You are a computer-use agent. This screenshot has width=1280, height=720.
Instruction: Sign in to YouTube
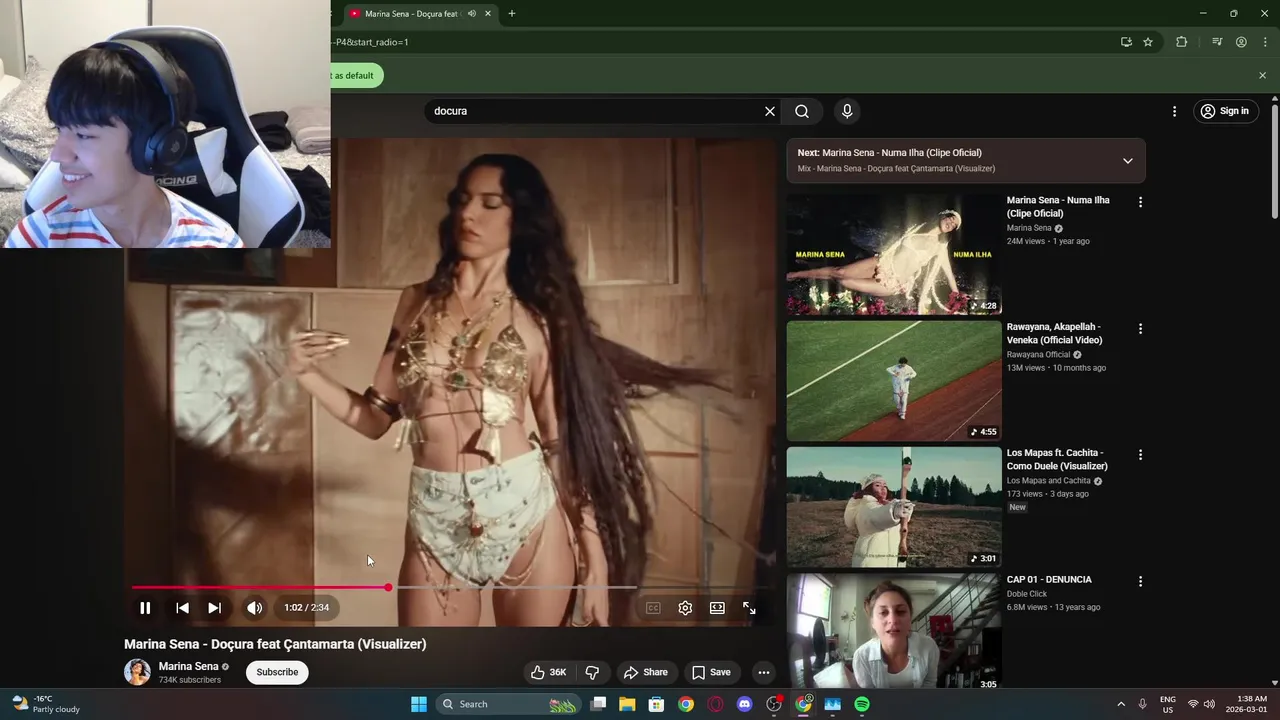pos(1225,111)
